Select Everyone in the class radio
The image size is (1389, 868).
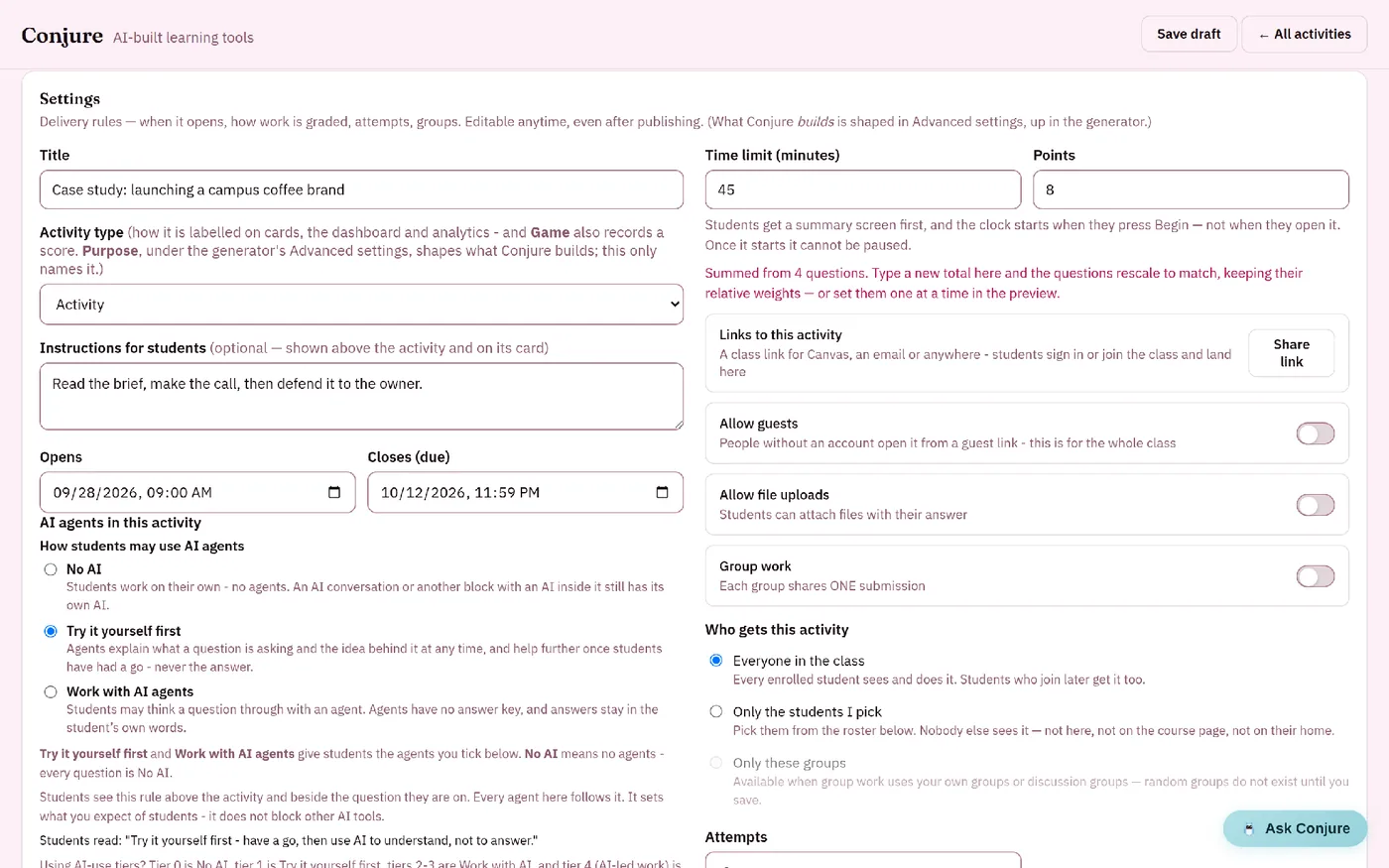[x=716, y=661]
